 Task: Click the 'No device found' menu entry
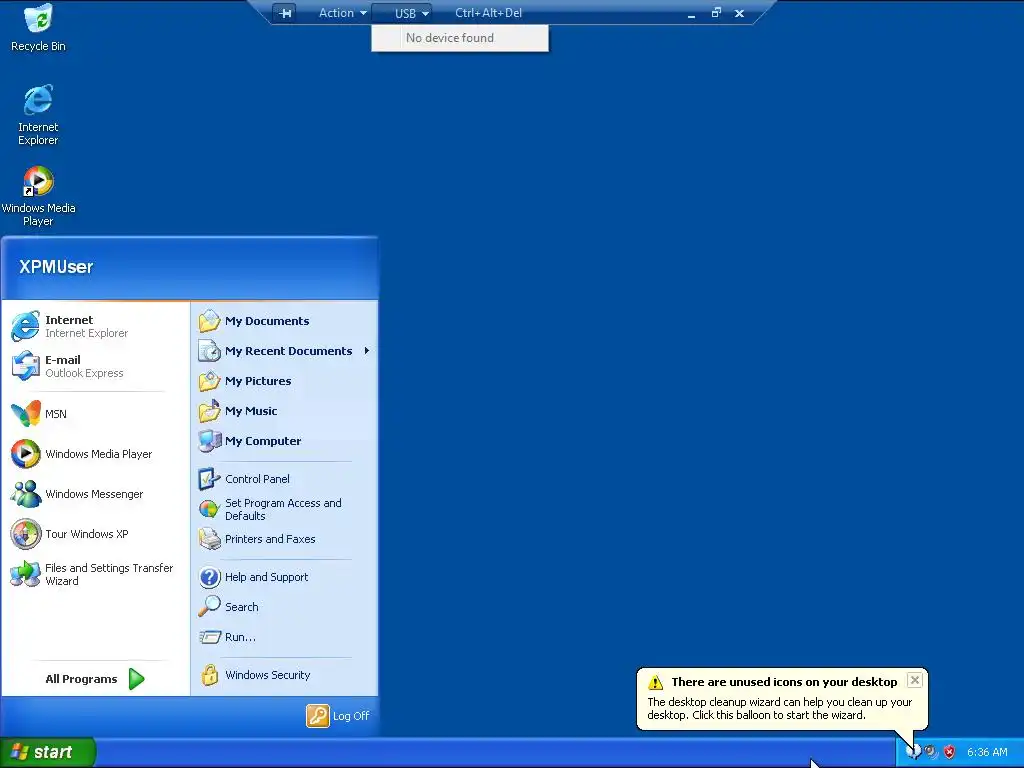tap(460, 38)
